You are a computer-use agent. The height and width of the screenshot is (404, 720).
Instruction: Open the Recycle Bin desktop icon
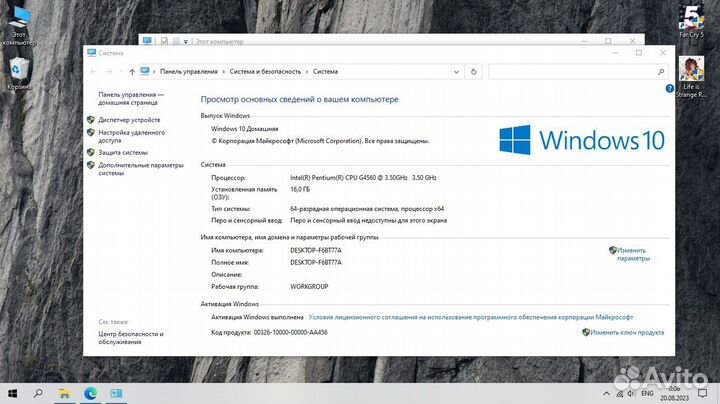coord(19,73)
